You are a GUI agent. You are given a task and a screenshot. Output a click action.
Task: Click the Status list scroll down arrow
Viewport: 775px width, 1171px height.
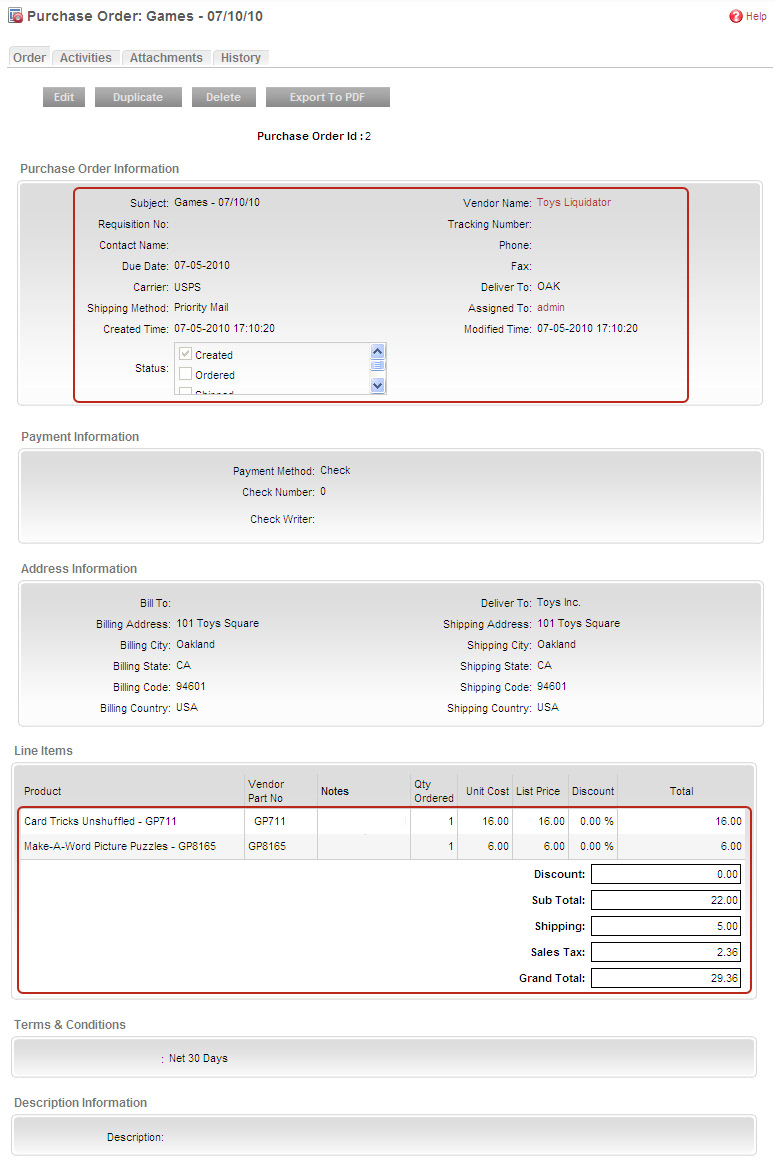pyautogui.click(x=378, y=385)
